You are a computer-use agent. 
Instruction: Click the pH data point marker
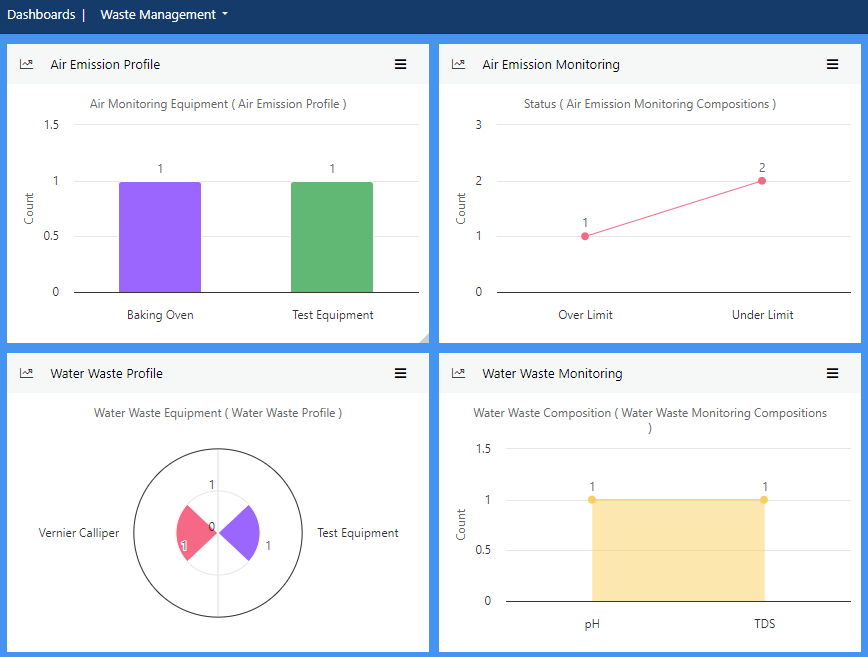(x=592, y=500)
